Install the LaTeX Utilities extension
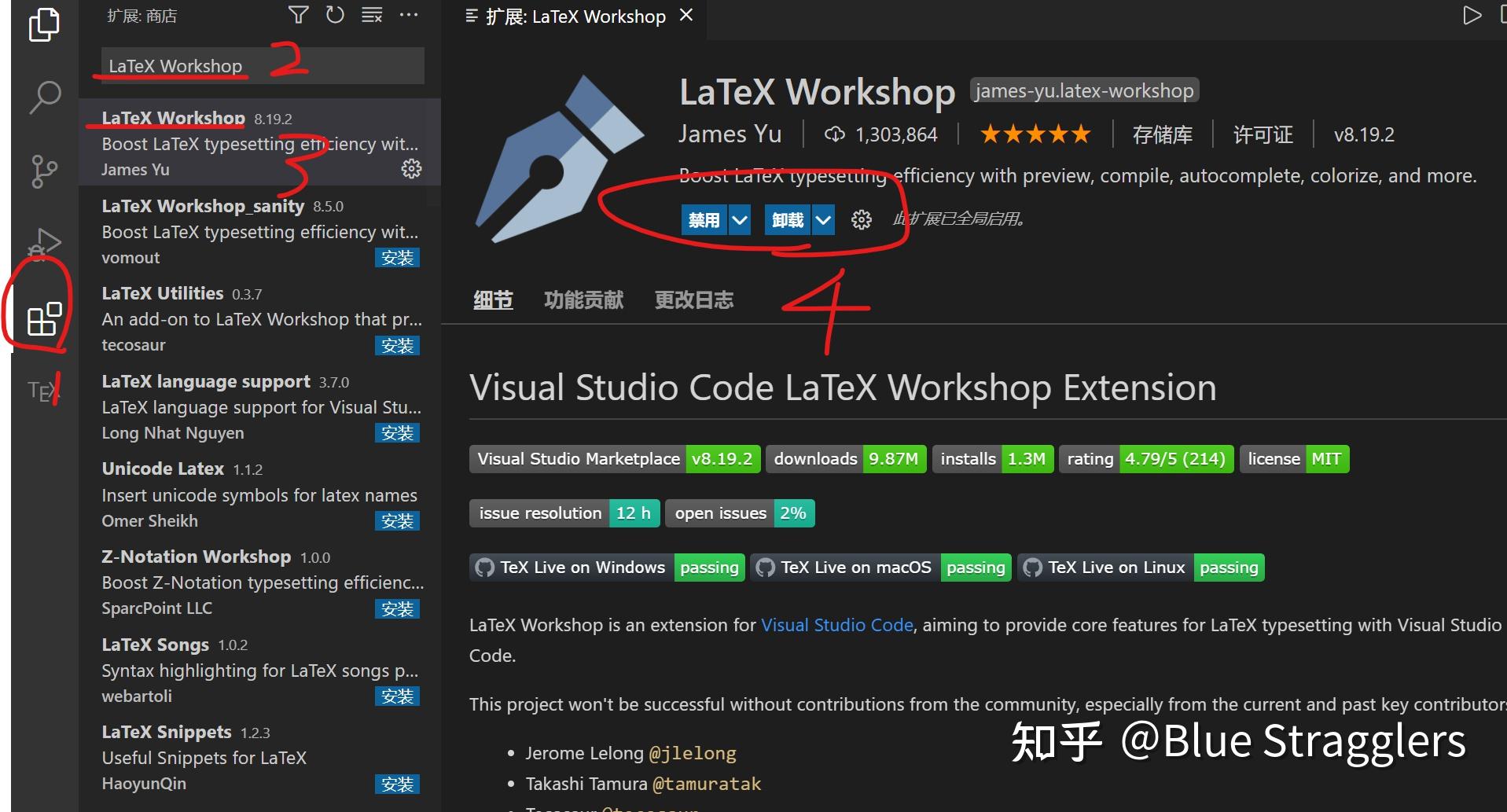Viewport: 1507px width, 812px height. (398, 345)
